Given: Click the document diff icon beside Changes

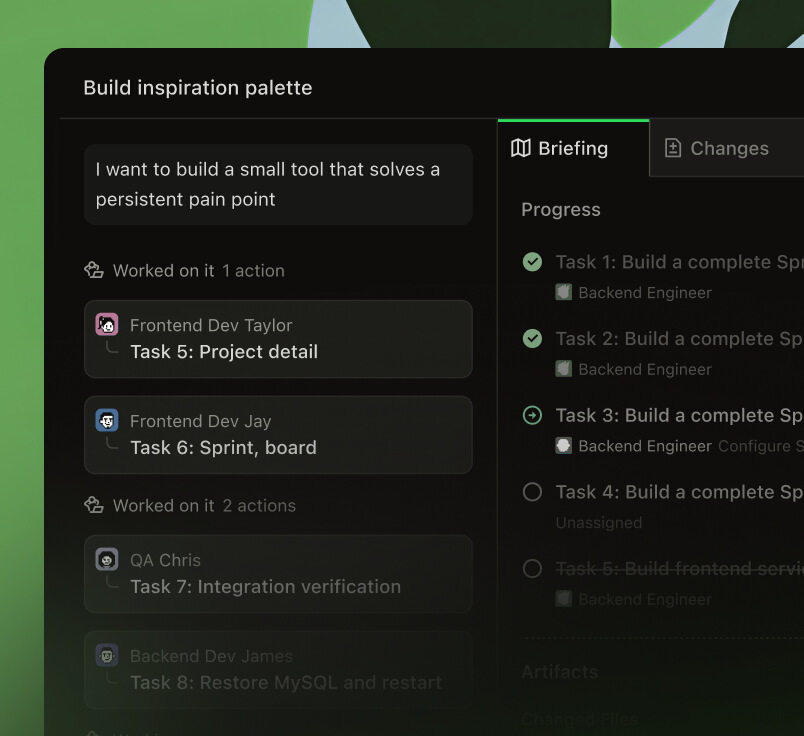Looking at the screenshot, I should pyautogui.click(x=673, y=148).
